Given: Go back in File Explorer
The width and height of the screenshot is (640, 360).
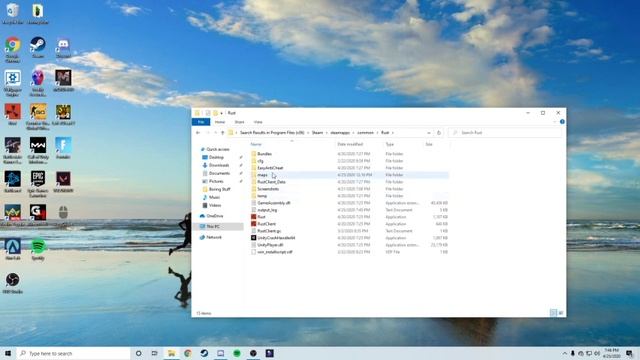Looking at the screenshot, I should pyautogui.click(x=198, y=133).
